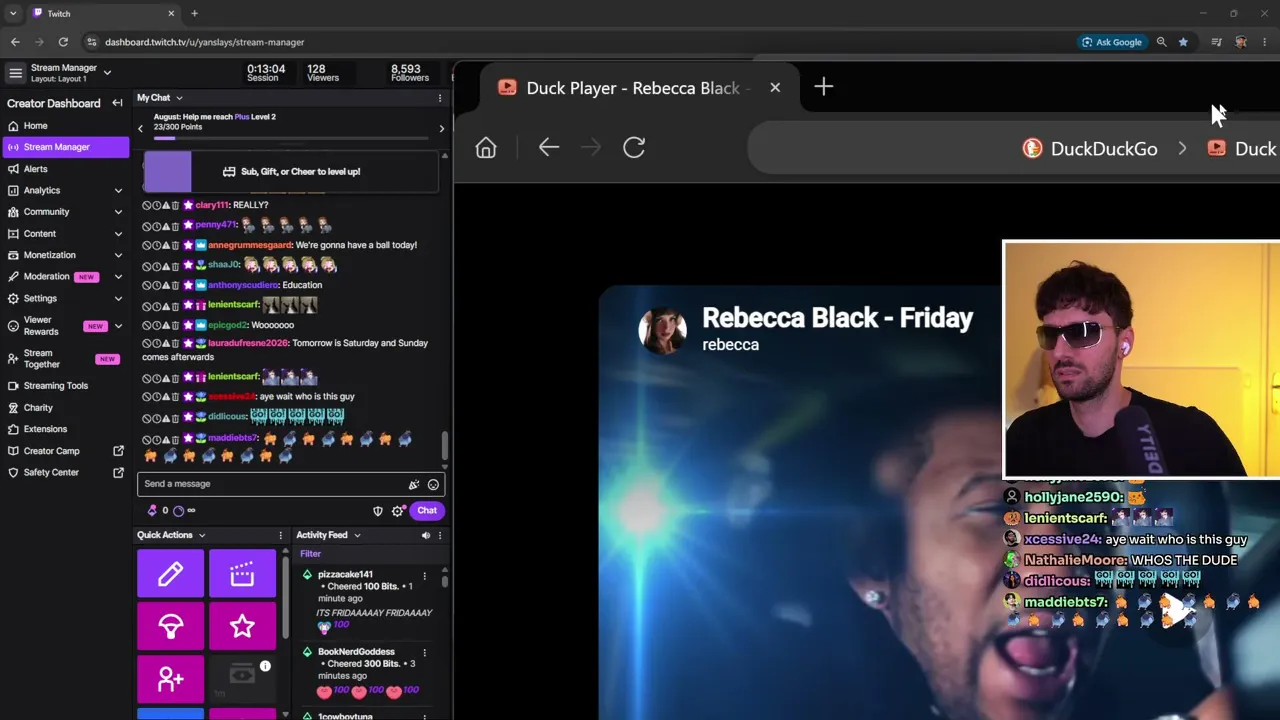Open options for BookNerdGoddess activity
1280x720 pixels.
(425, 653)
